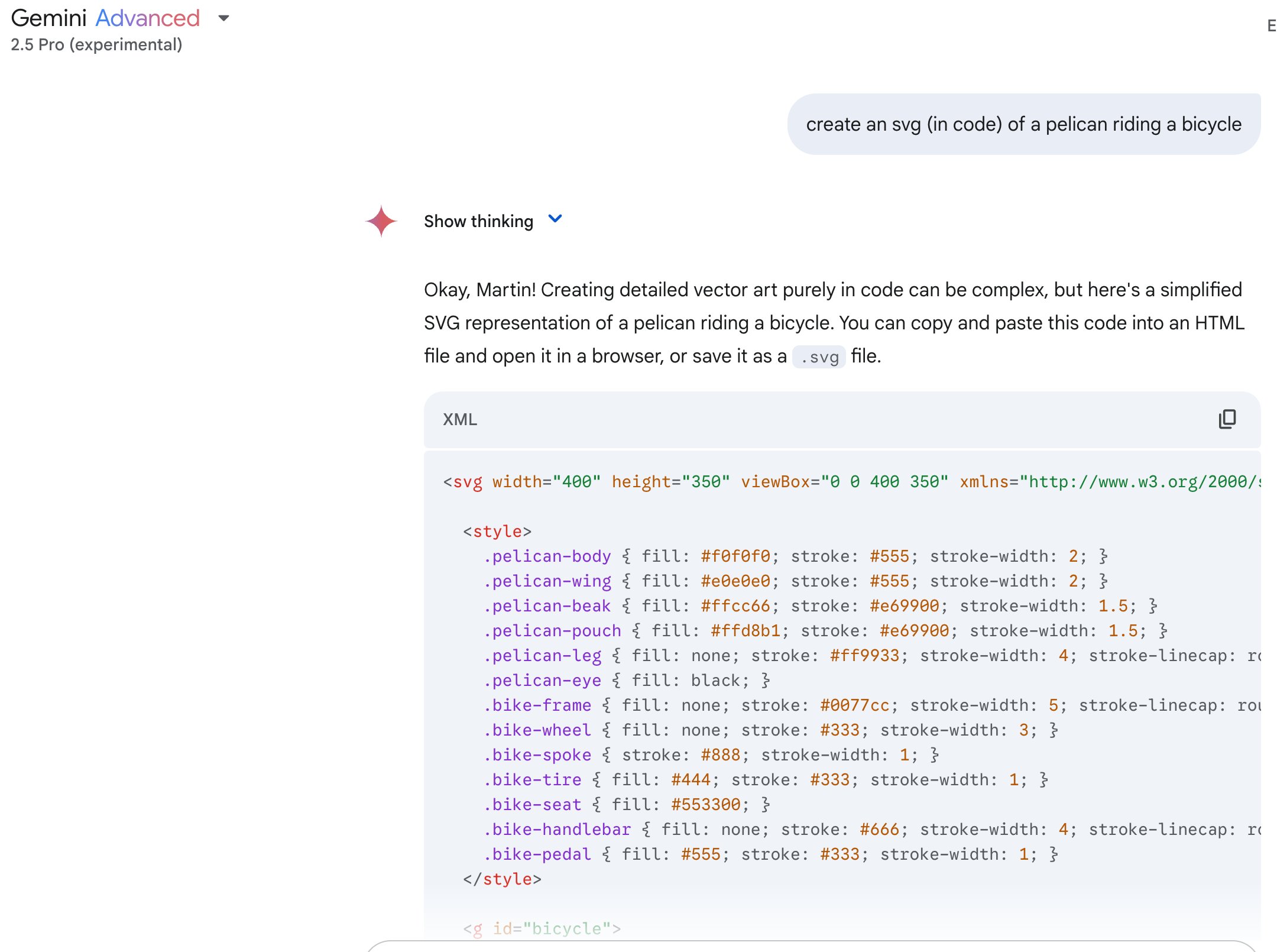Expand the Show thinking chevron
Screen dimensions: 1277x952
pos(555,219)
